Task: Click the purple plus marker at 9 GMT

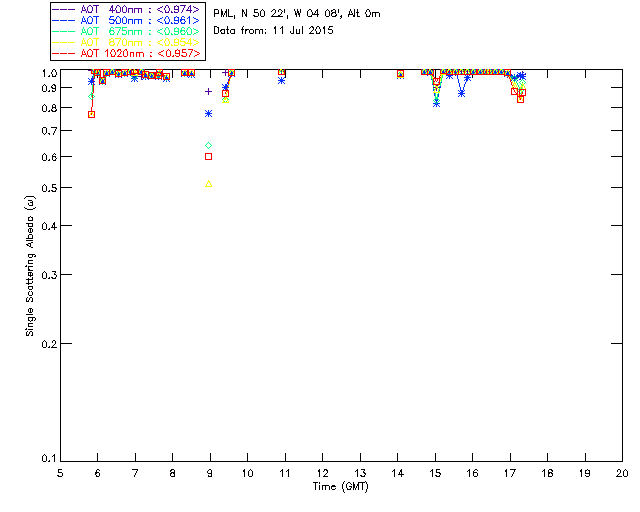Action: 209,91
